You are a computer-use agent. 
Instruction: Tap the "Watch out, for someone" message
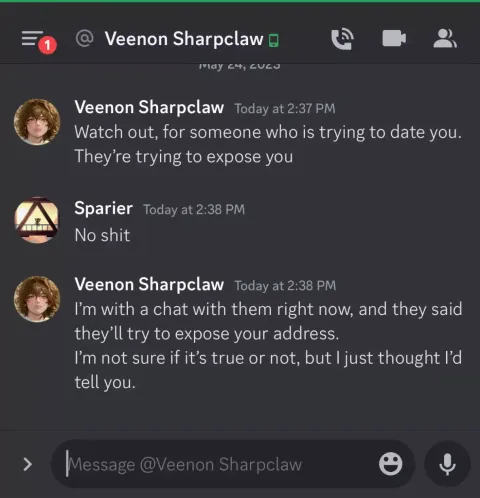(268, 144)
